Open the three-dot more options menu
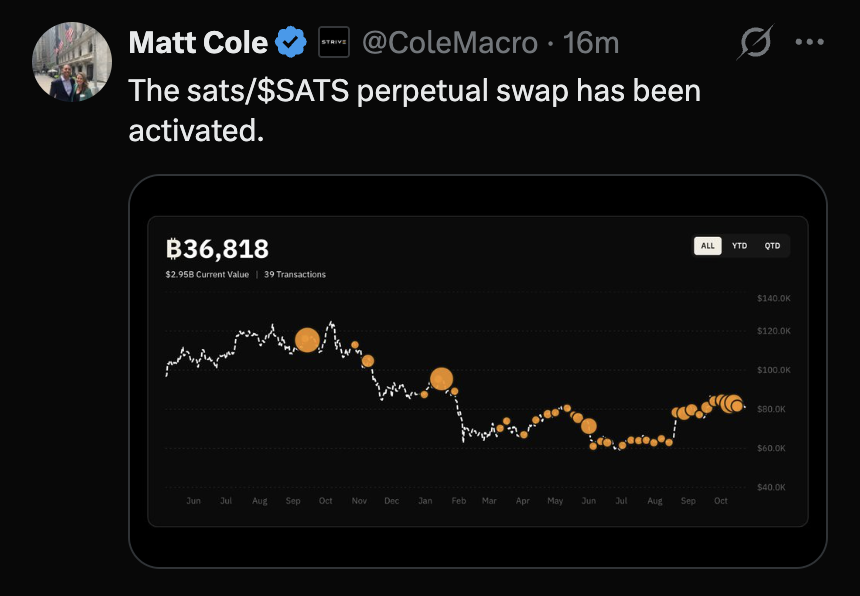860x596 pixels. coord(810,42)
